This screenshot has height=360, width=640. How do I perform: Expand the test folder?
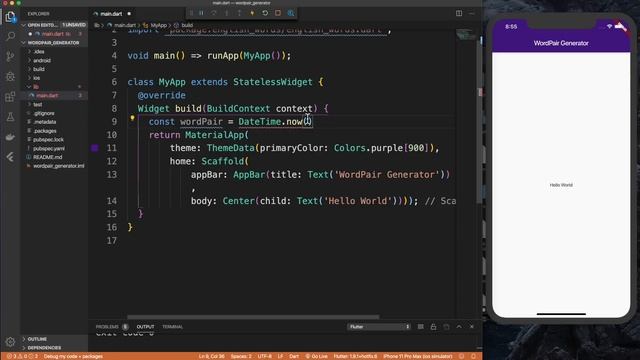click(x=38, y=104)
